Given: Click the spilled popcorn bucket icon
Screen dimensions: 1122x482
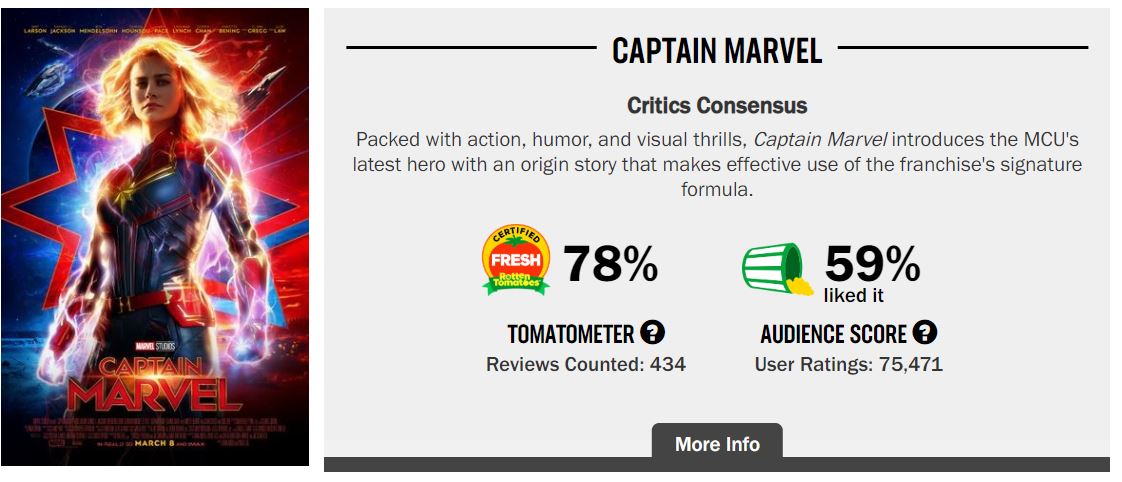Looking at the screenshot, I should [x=778, y=269].
